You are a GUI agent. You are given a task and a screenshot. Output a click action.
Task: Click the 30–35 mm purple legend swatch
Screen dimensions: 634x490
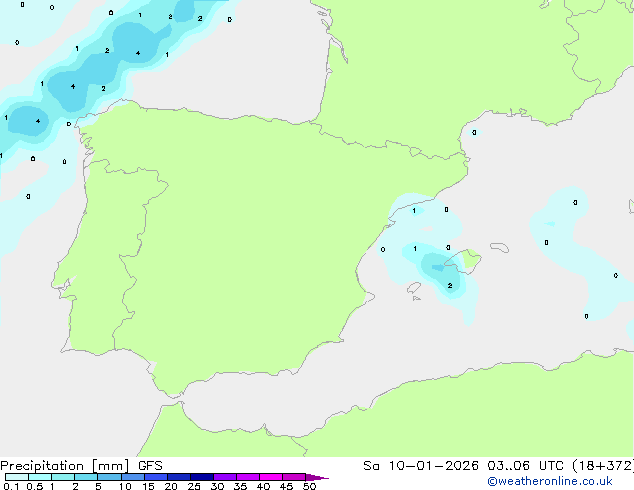pos(225,477)
